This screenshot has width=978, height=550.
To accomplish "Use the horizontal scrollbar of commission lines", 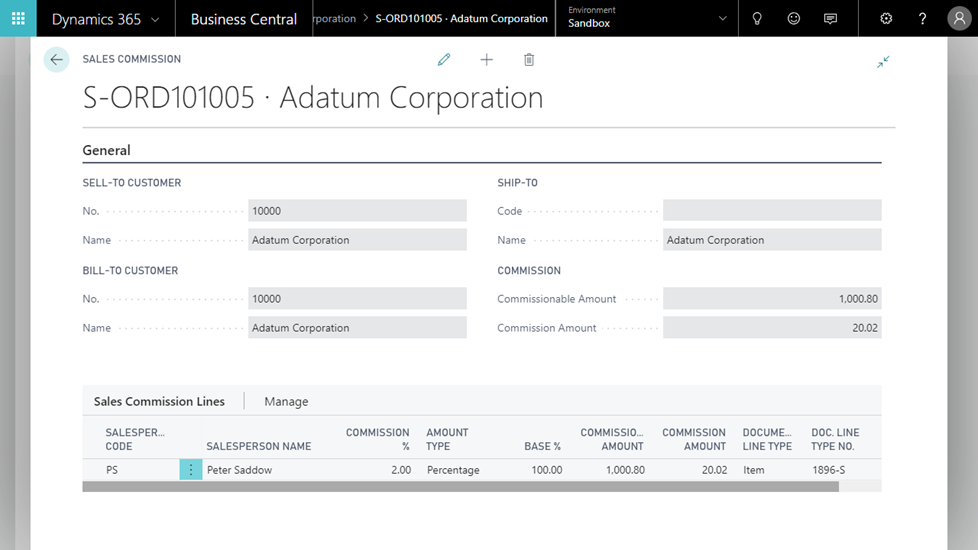I will (460, 486).
